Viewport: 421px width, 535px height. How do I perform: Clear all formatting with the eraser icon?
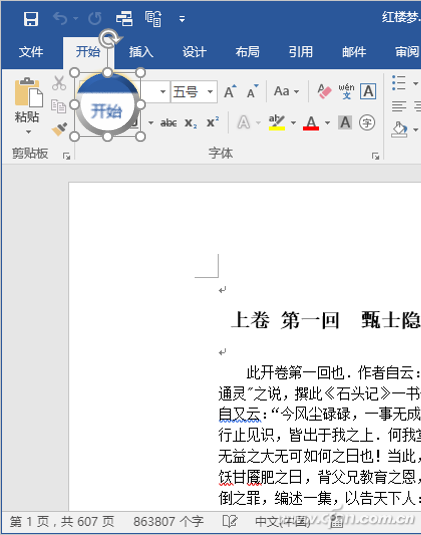pos(324,91)
